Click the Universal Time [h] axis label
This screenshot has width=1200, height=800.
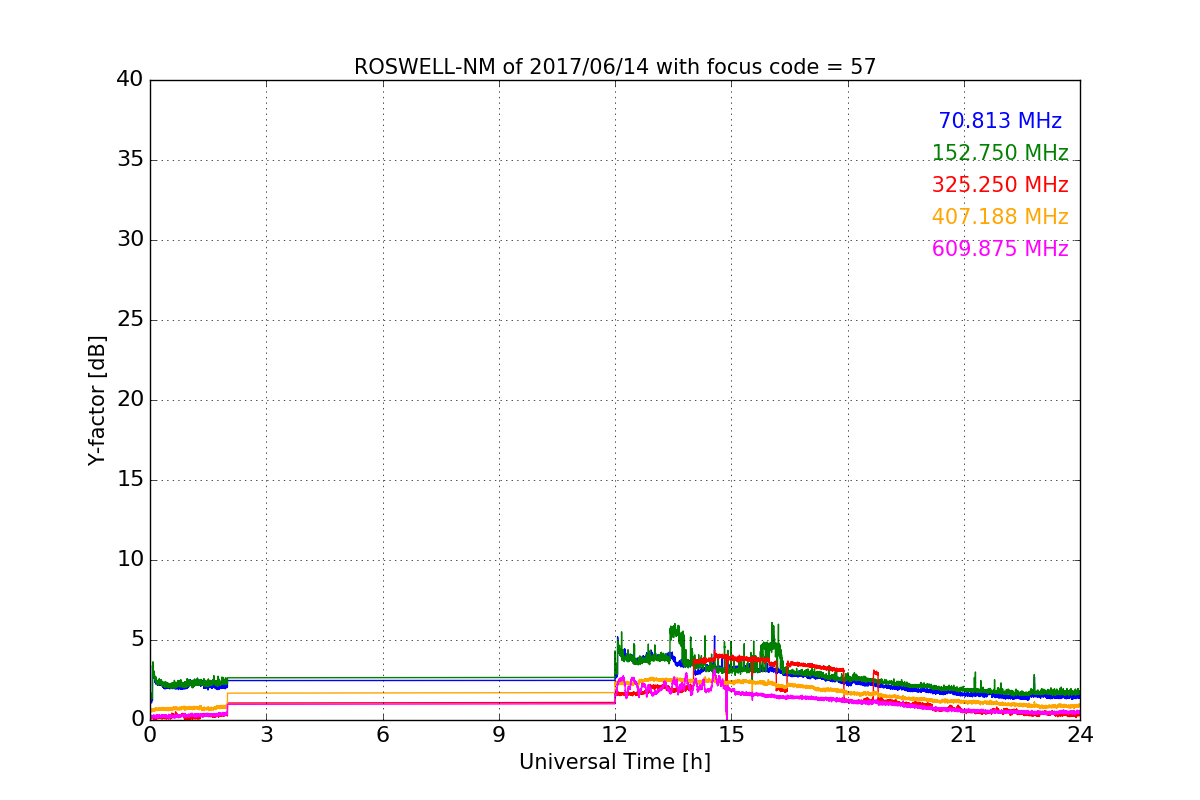tap(614, 762)
